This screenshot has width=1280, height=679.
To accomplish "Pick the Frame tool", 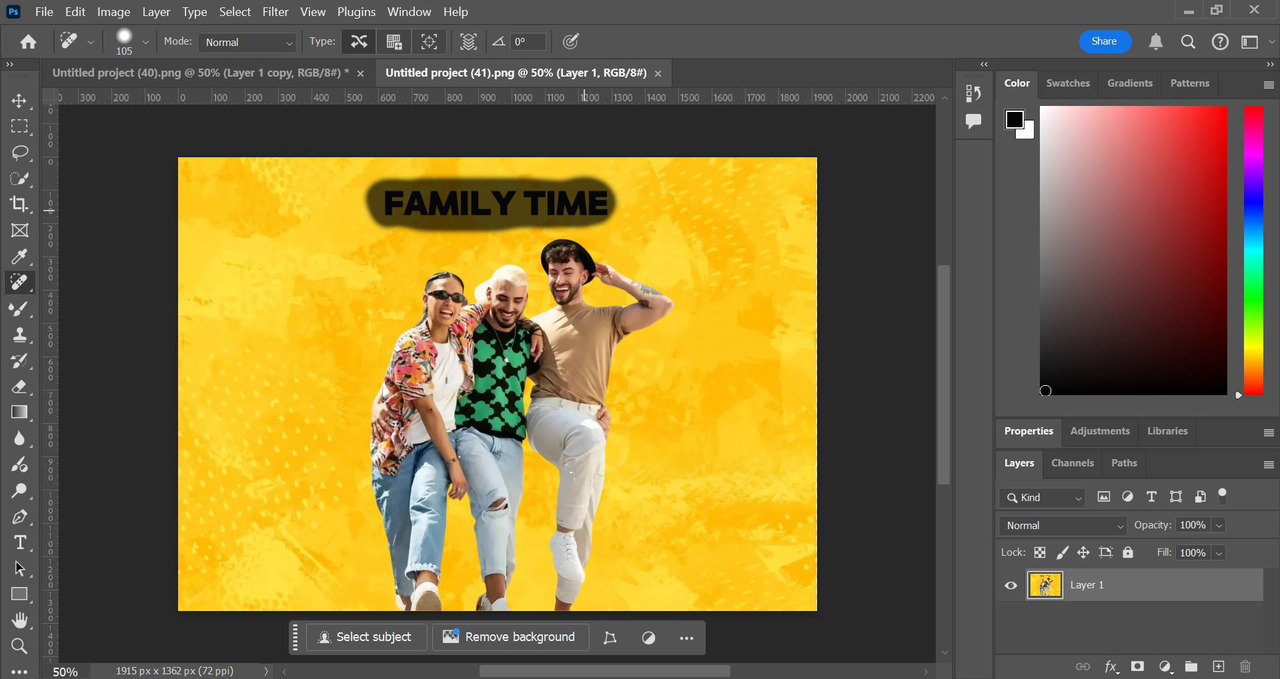I will point(19,230).
